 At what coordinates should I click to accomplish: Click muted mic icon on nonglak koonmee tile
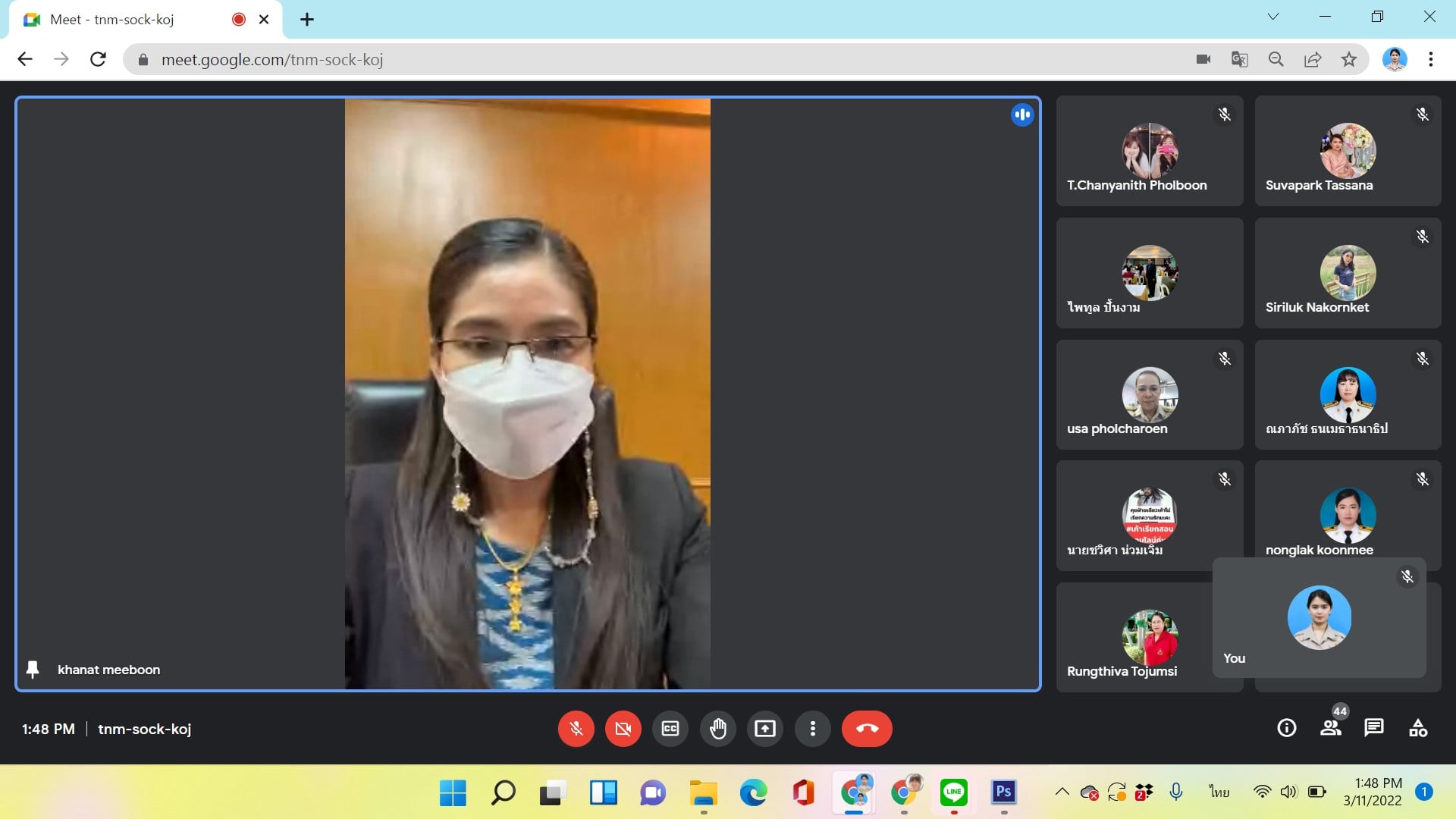click(1423, 479)
